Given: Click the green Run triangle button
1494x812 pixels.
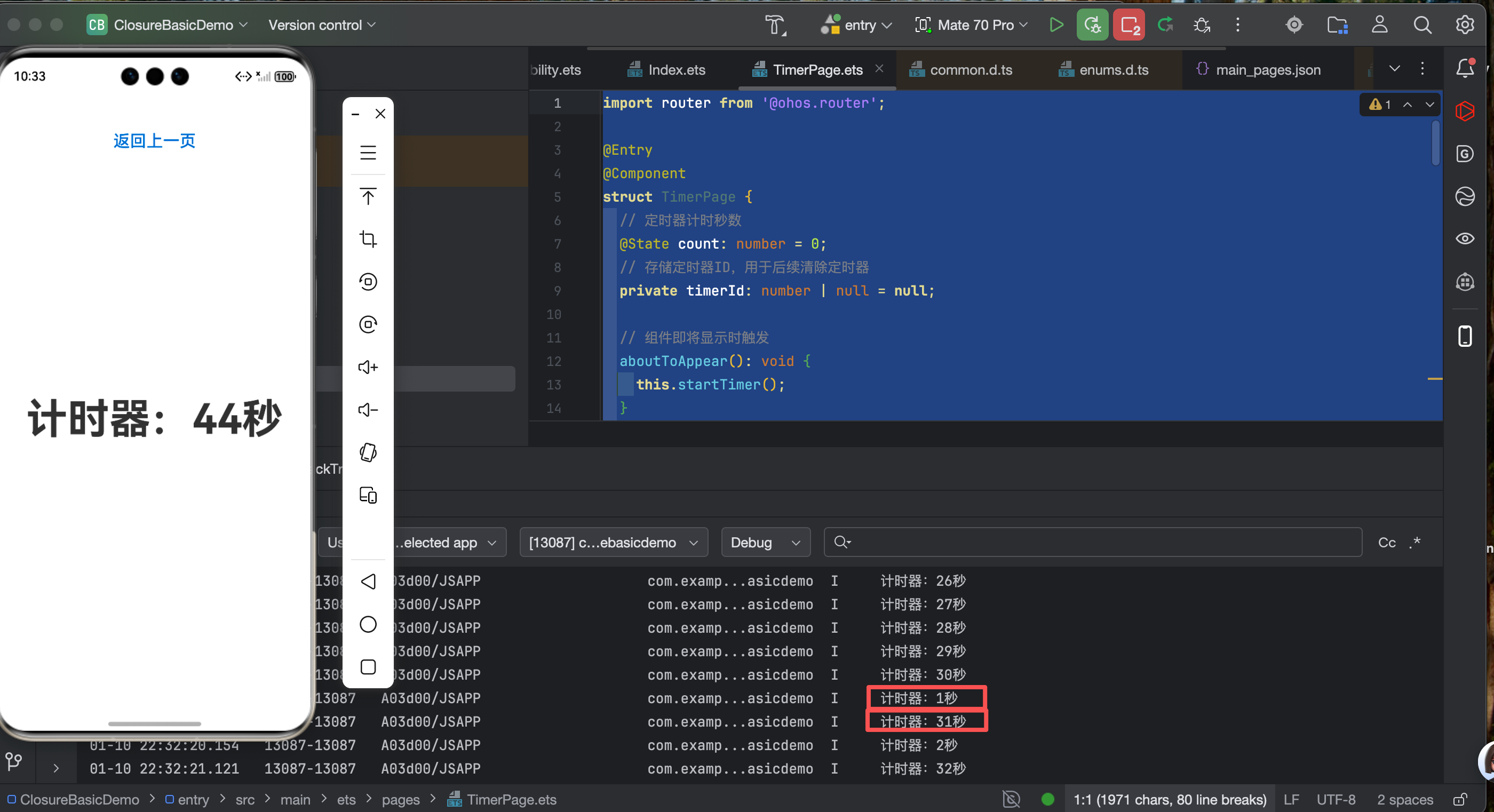Looking at the screenshot, I should point(1055,25).
